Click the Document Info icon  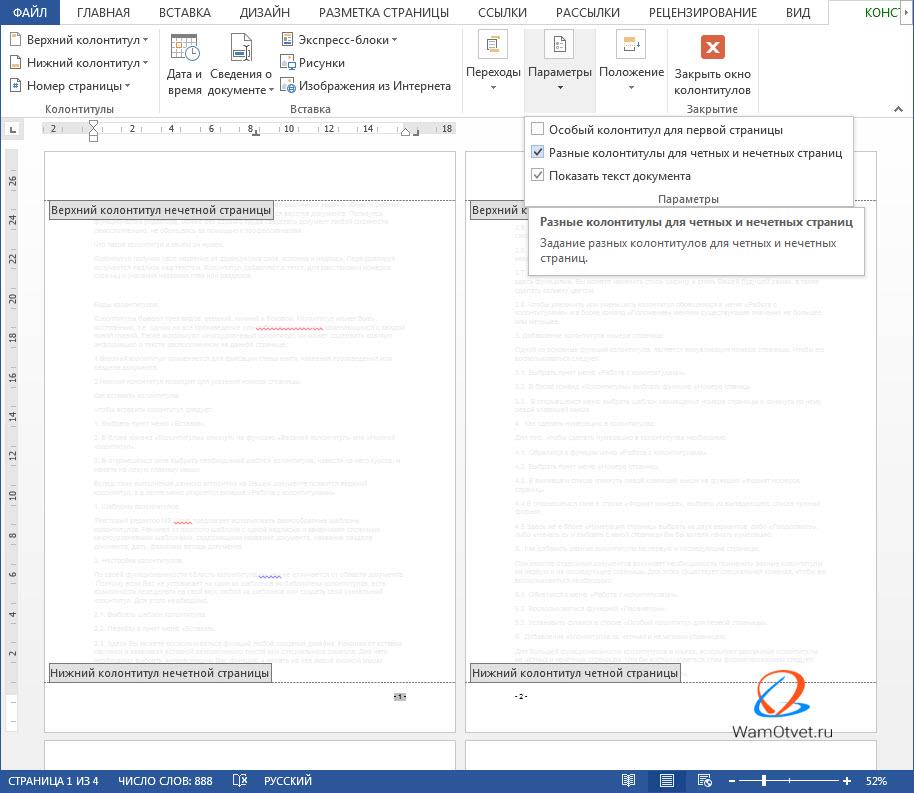(240, 48)
